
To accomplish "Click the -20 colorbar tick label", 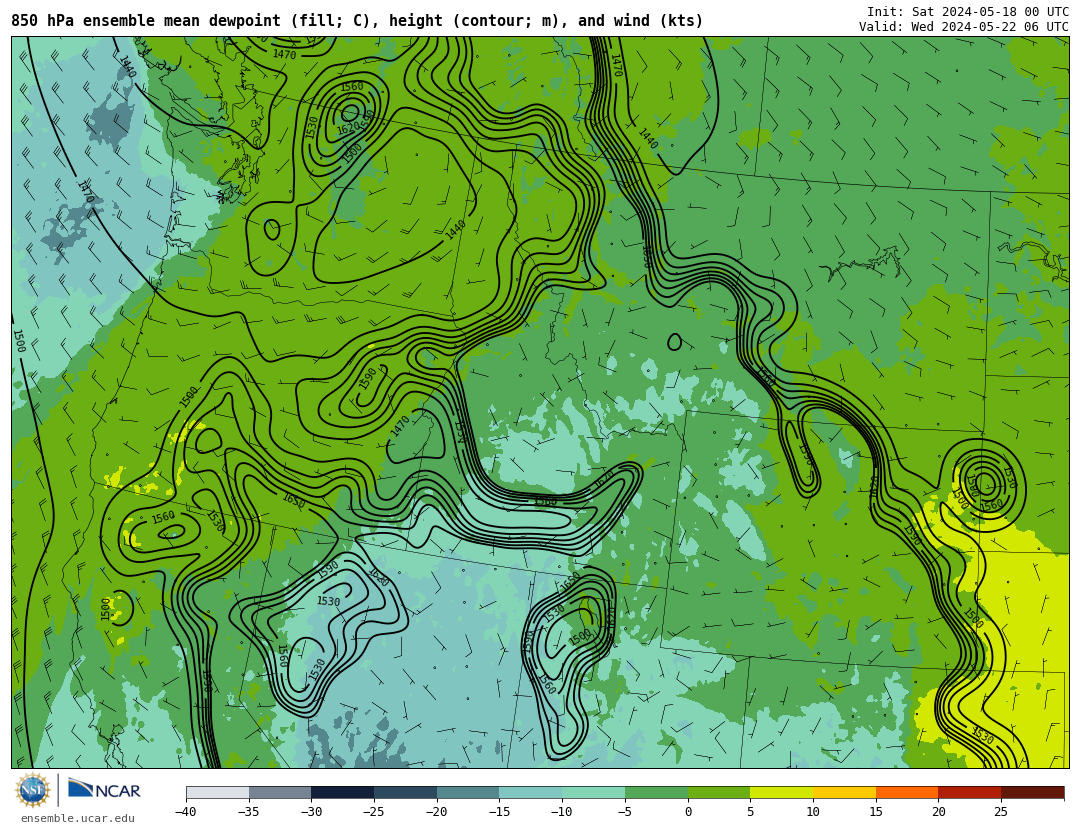I will tap(436, 812).
